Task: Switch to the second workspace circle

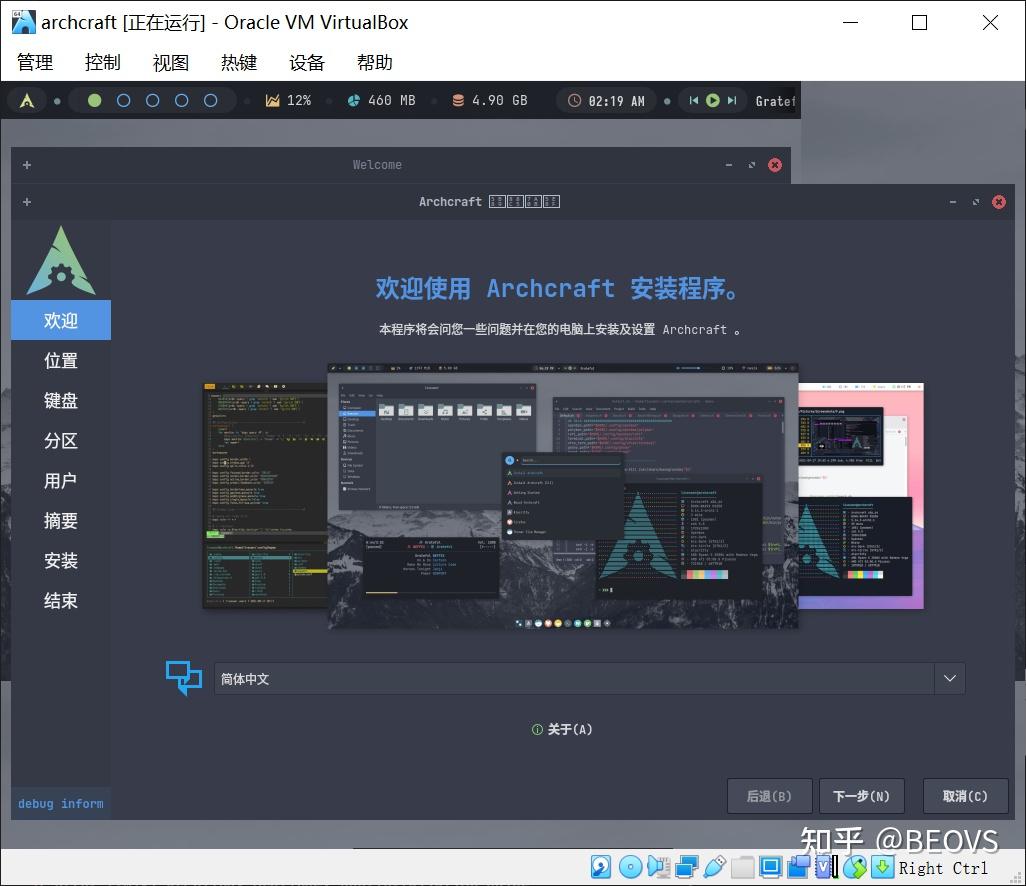Action: pyautogui.click(x=125, y=100)
